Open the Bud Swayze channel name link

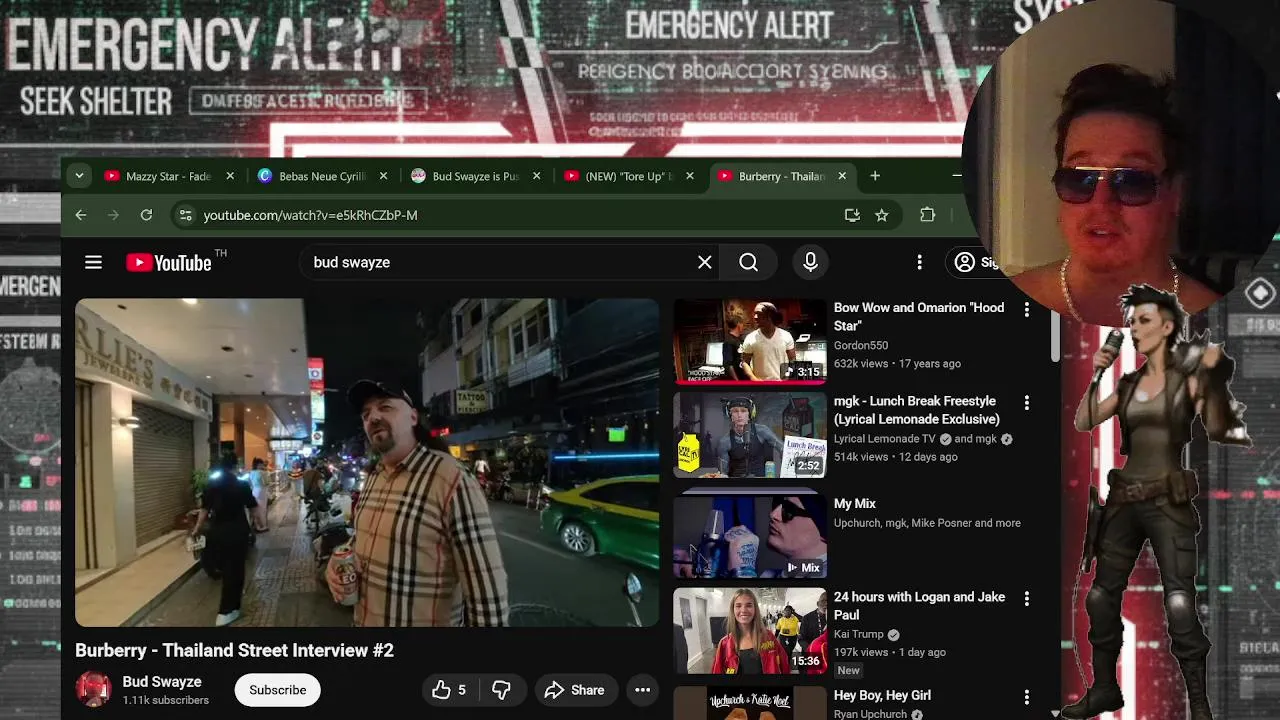pos(162,682)
